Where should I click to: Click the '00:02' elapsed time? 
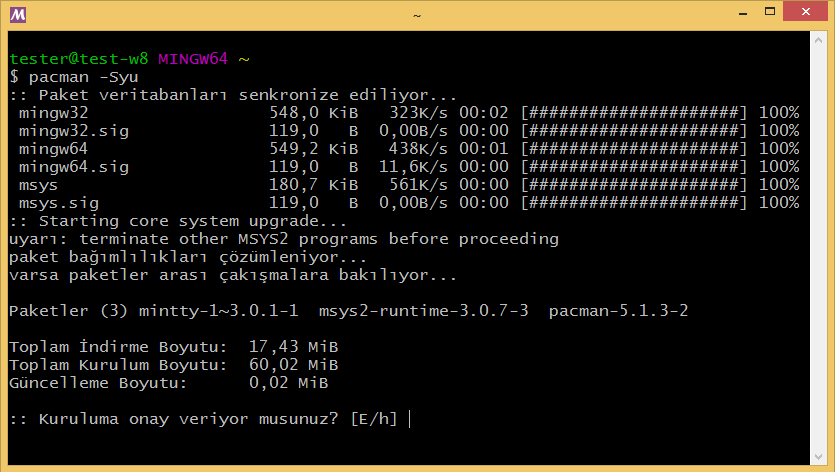pyautogui.click(x=484, y=113)
